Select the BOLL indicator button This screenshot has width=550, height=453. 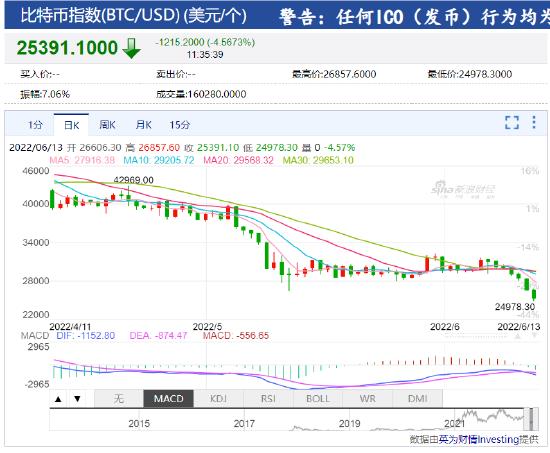(x=318, y=399)
